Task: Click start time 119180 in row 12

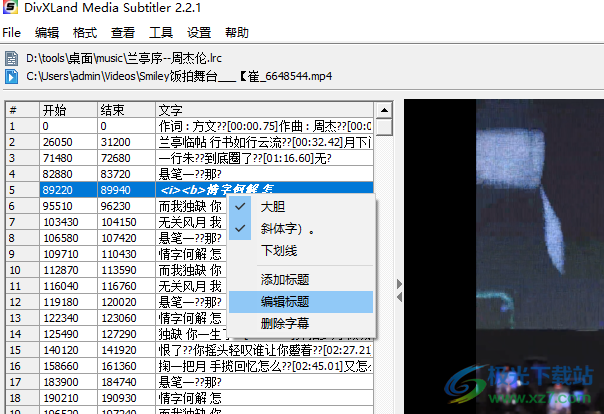Action: 68,302
